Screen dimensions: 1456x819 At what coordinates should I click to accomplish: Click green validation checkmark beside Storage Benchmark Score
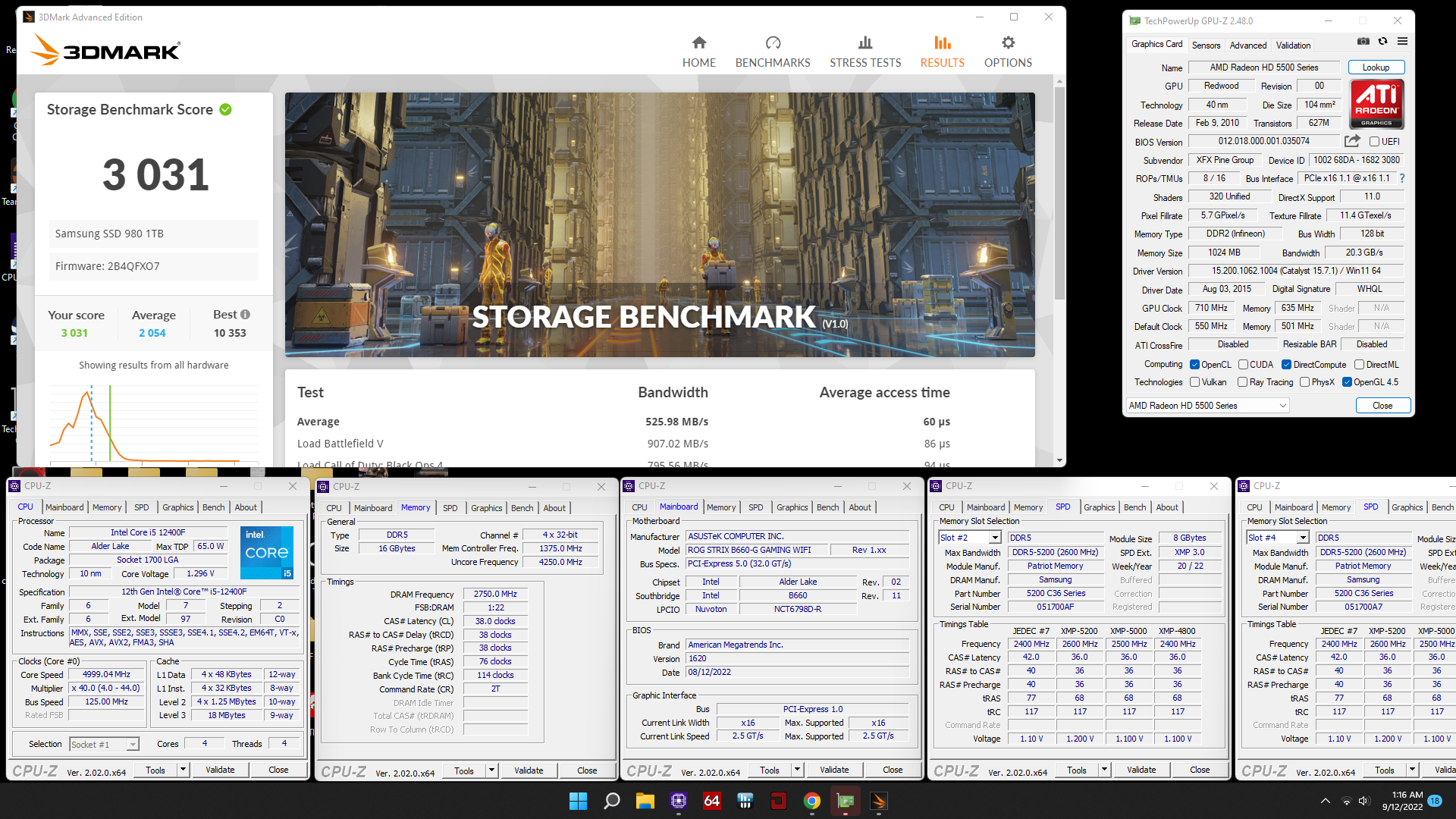(225, 109)
